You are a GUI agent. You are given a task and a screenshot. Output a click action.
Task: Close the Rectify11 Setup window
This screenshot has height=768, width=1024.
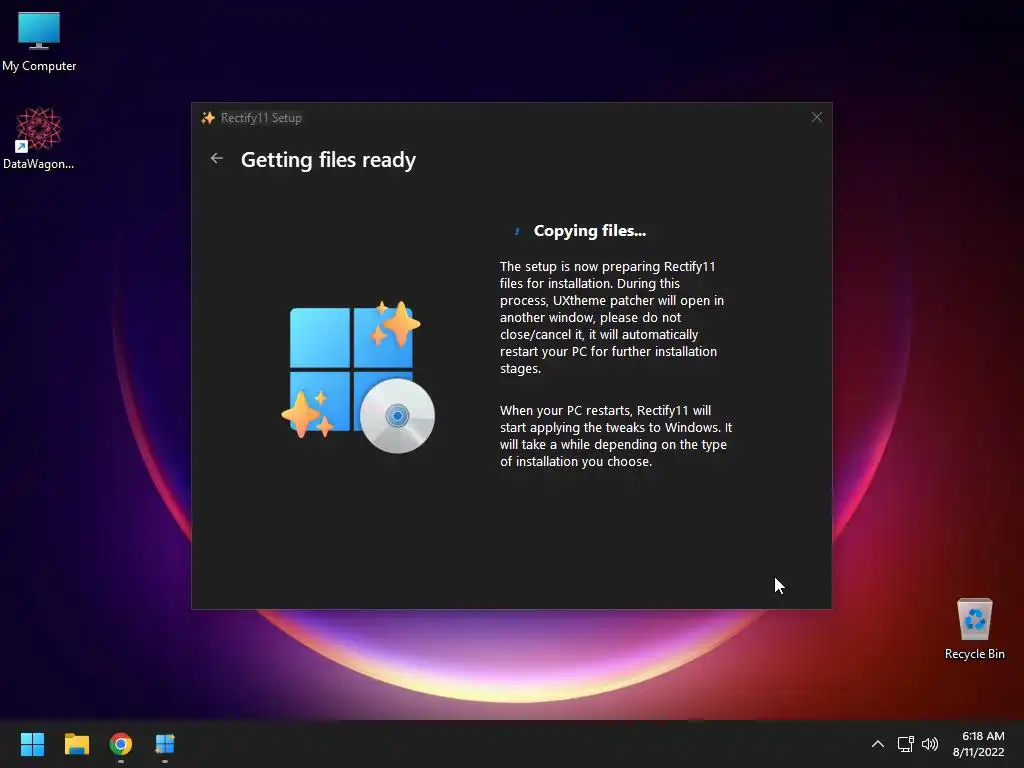tap(816, 118)
